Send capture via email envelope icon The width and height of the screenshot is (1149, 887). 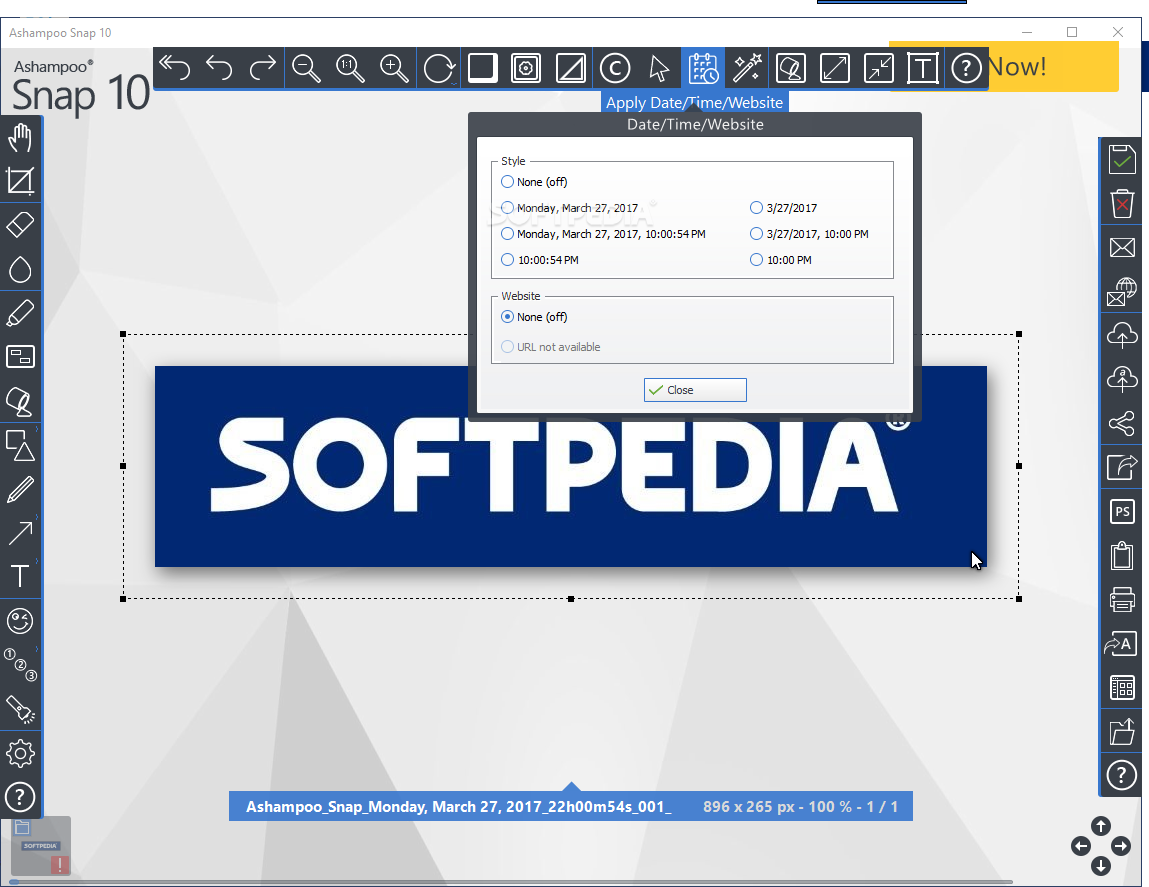tap(1122, 247)
